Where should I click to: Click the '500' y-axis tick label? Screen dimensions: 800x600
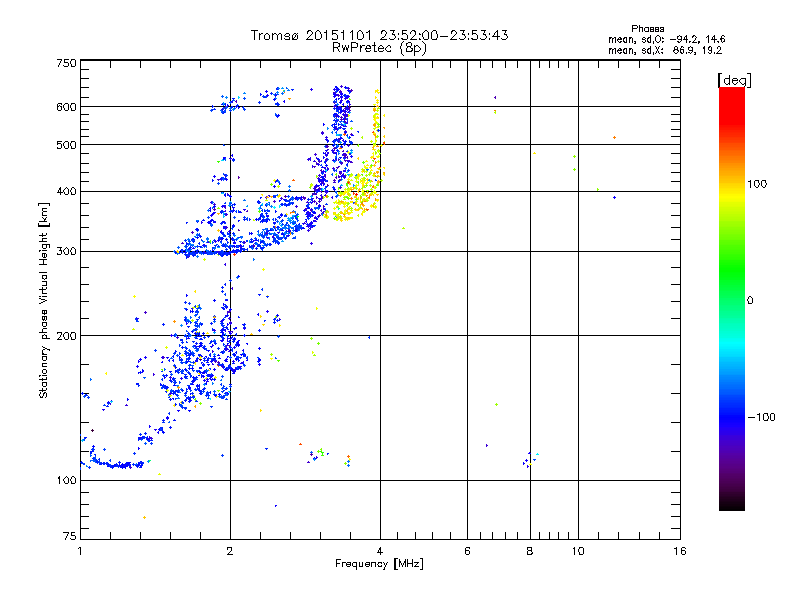pyautogui.click(x=67, y=145)
